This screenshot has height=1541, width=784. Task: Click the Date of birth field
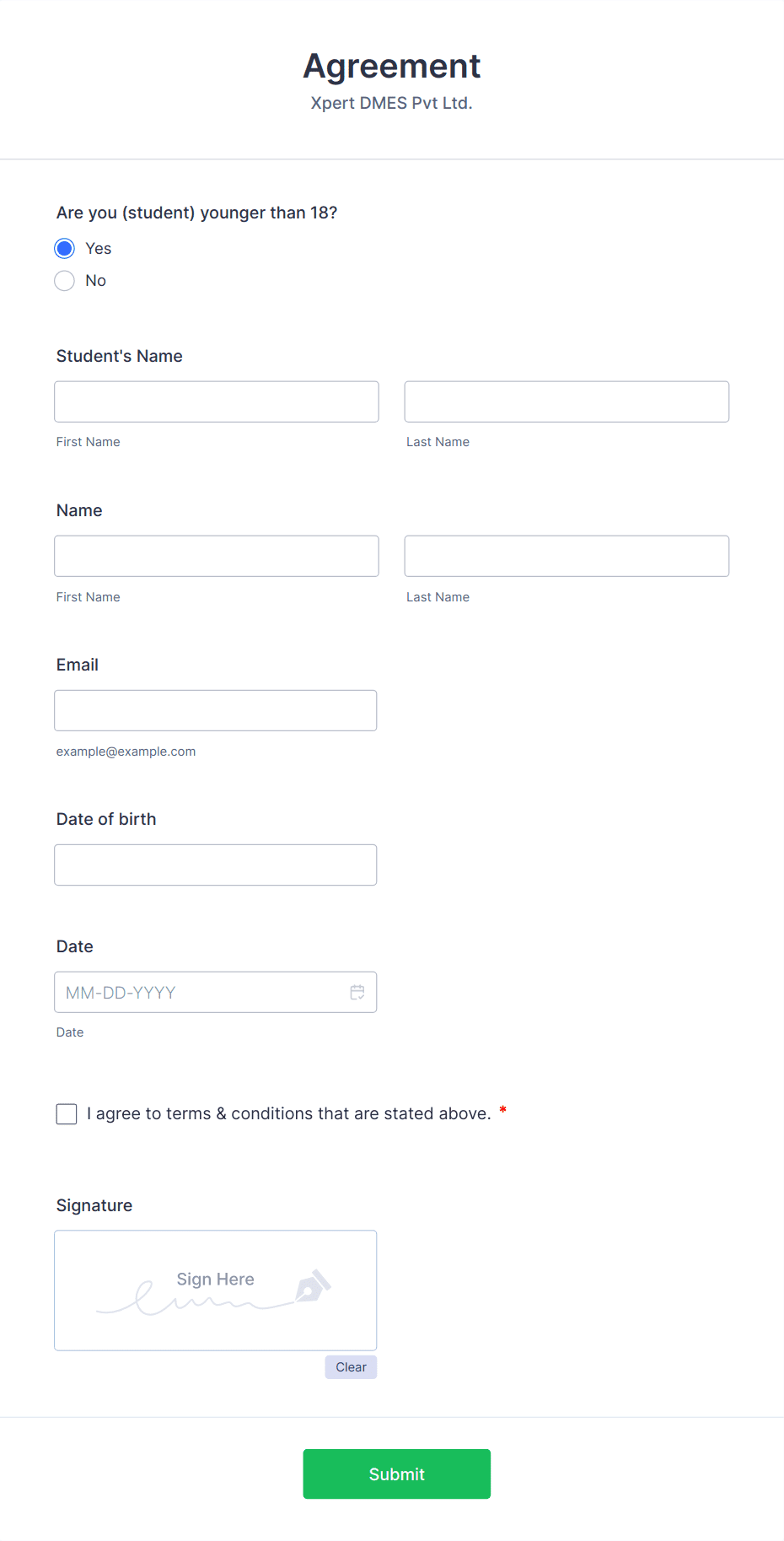[216, 865]
